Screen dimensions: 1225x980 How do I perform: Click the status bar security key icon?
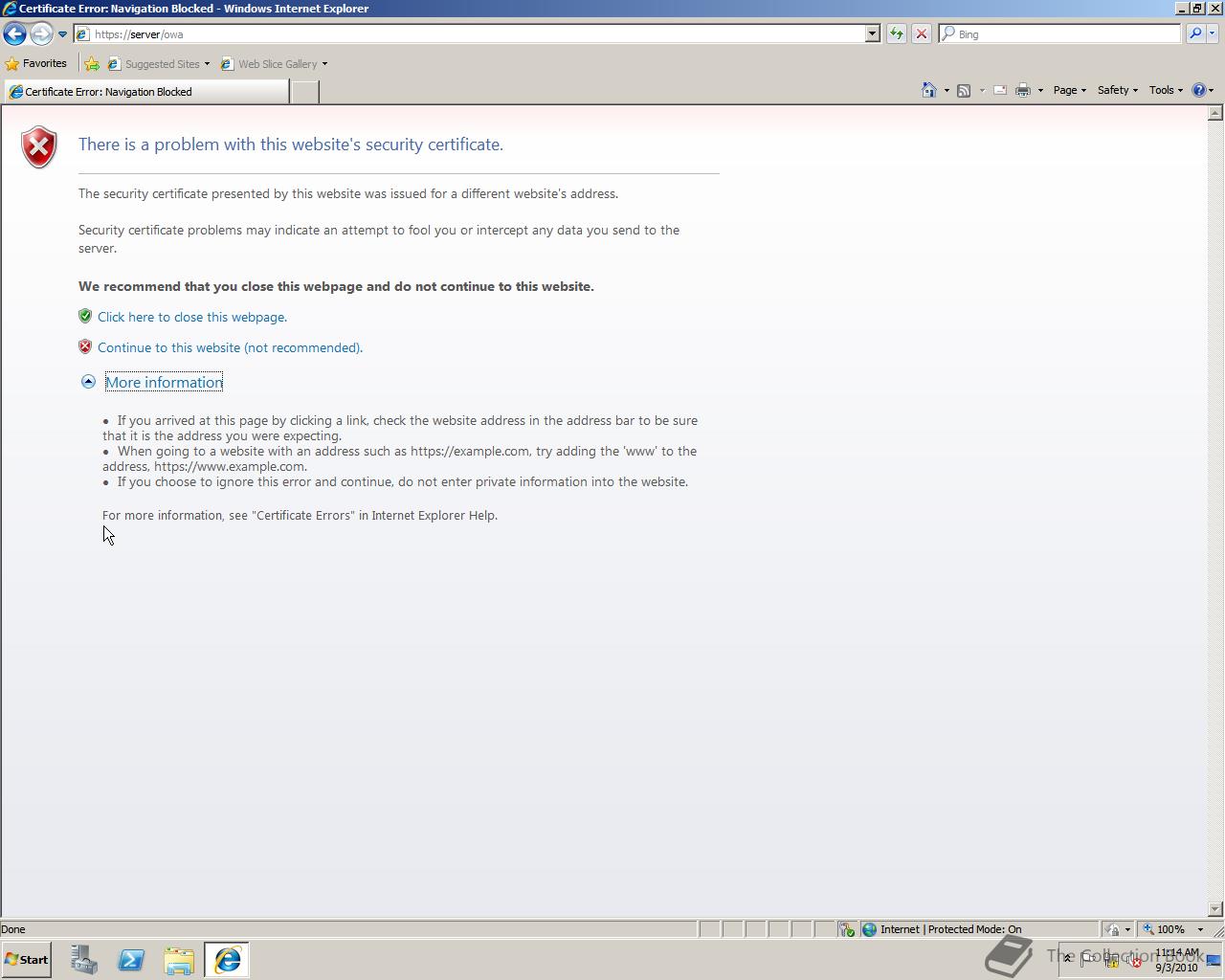846,929
